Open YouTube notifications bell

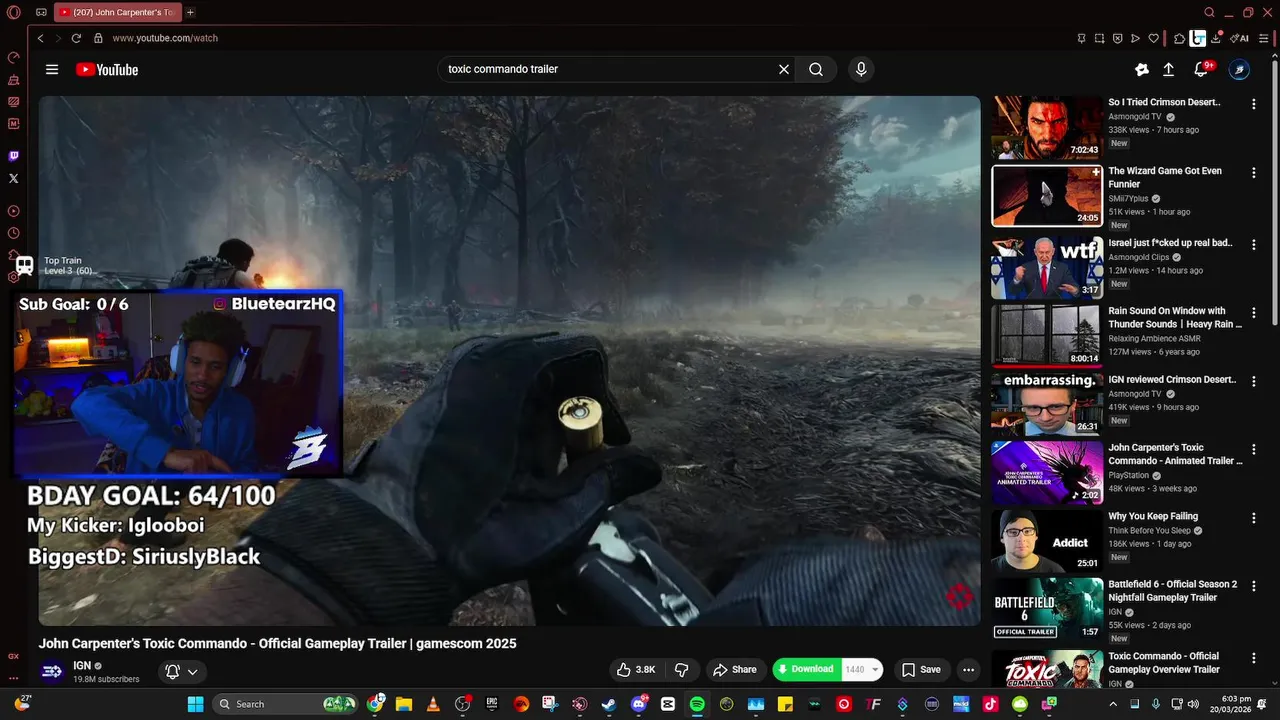click(x=1202, y=69)
